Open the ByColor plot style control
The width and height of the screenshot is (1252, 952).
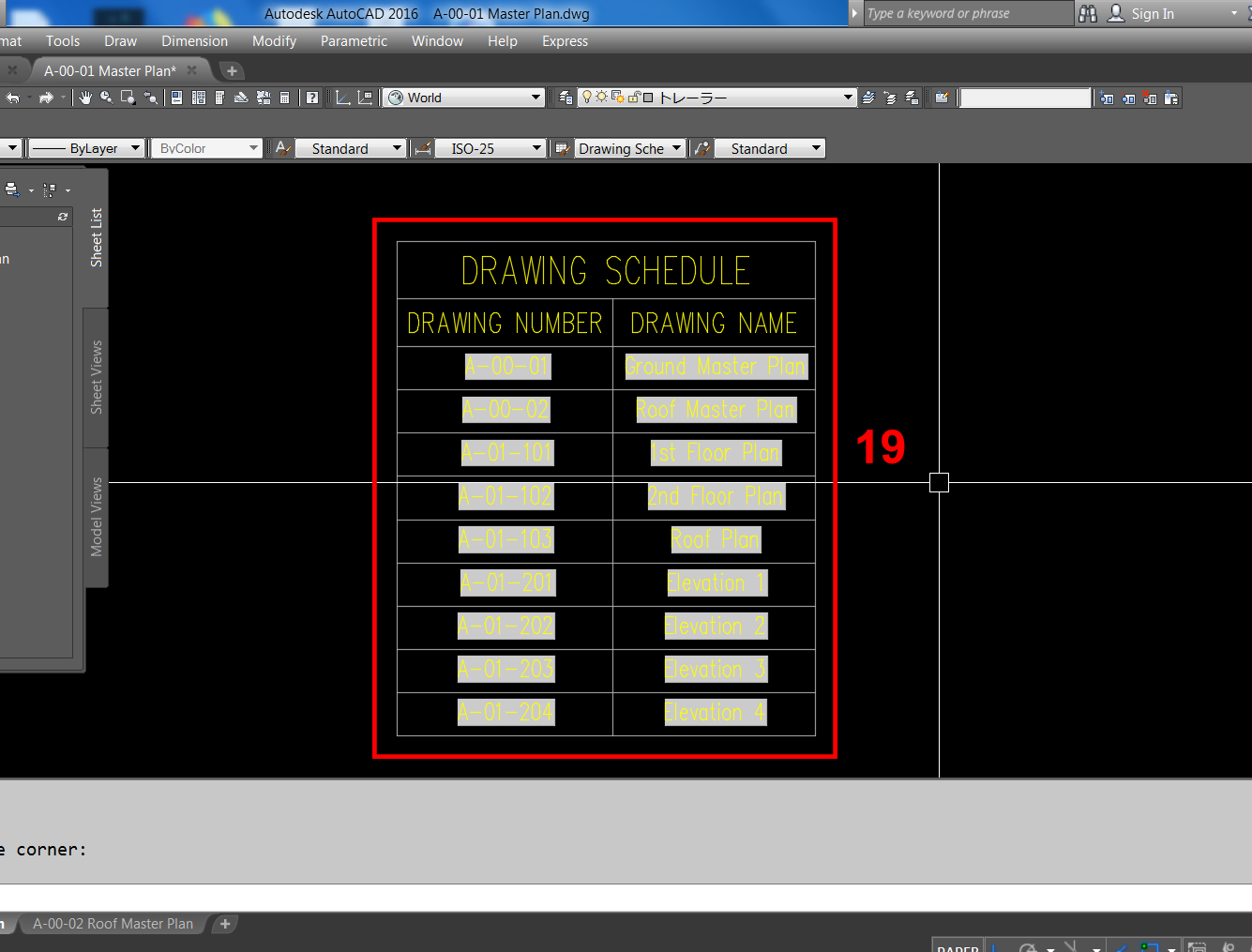coord(206,147)
